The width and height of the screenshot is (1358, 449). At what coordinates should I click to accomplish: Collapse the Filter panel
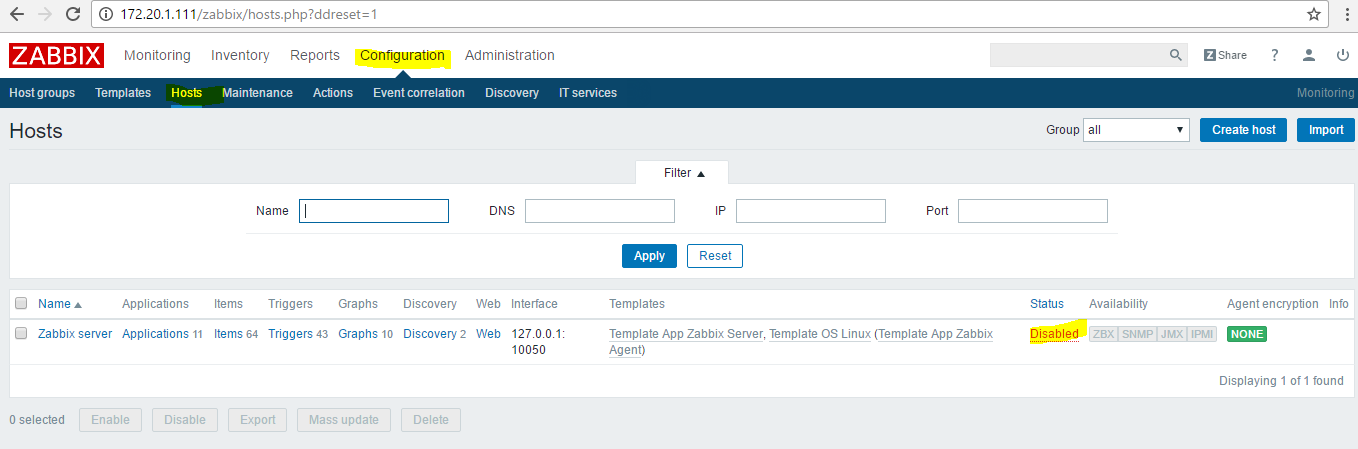[x=684, y=173]
